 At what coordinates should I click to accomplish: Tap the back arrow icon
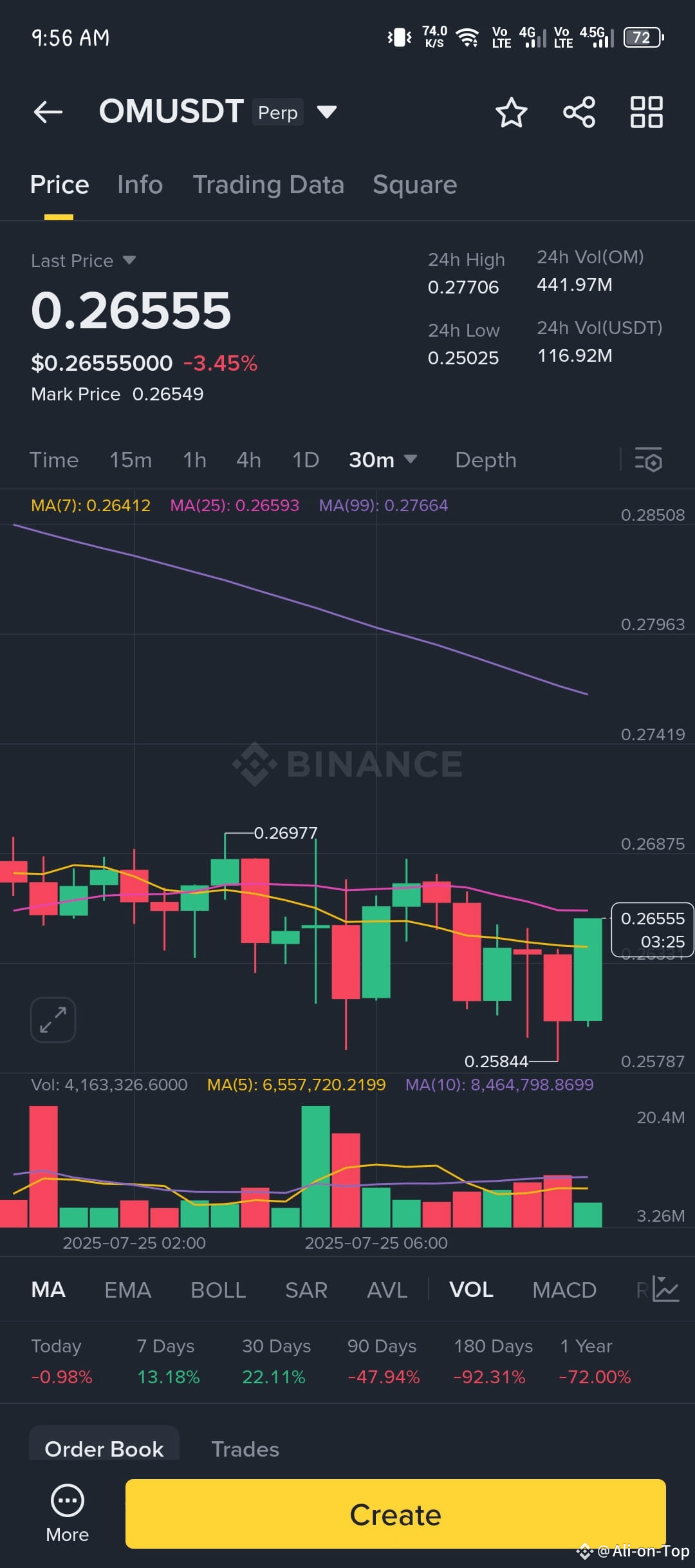[x=48, y=112]
